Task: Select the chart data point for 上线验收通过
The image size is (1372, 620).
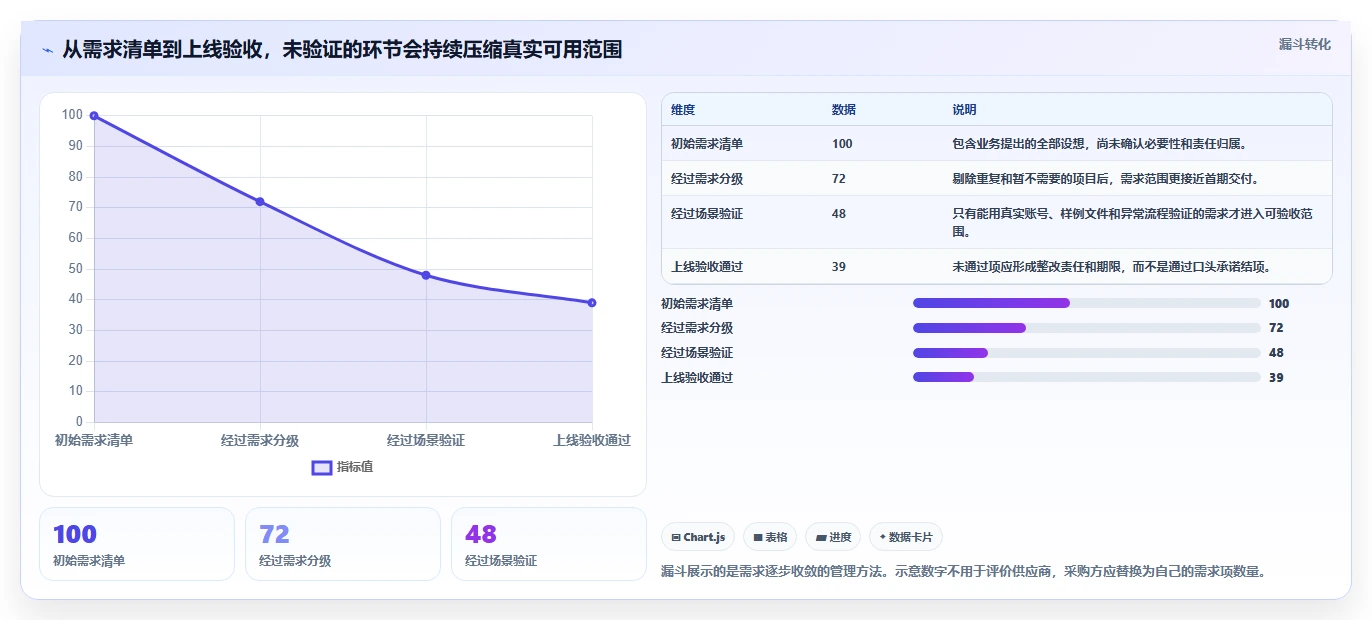Action: tap(592, 303)
